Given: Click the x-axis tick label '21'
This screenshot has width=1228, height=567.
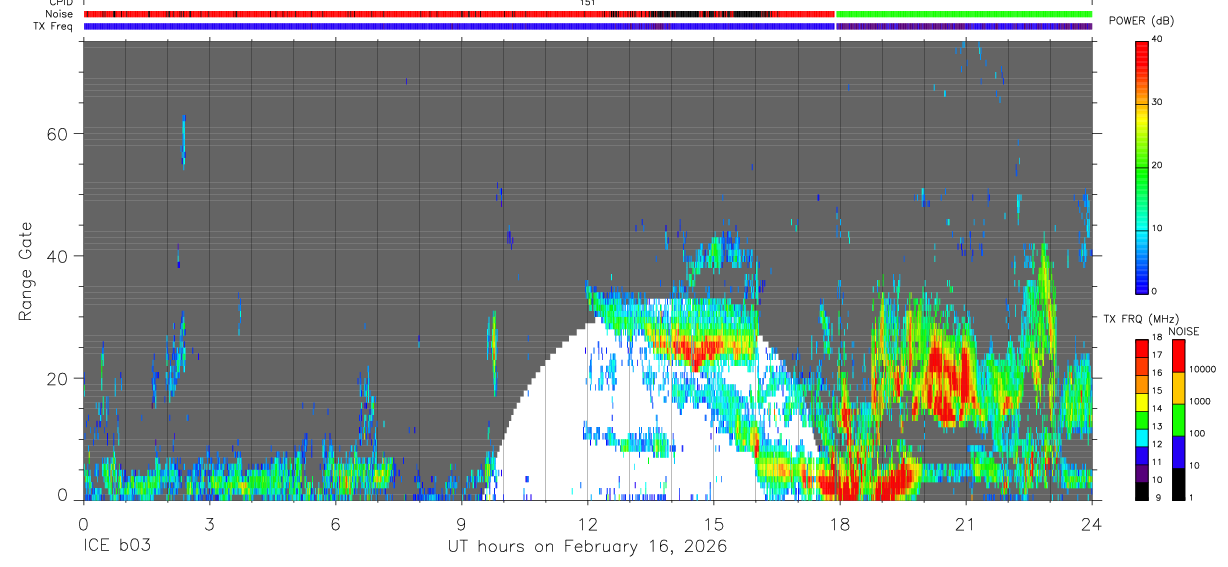Looking at the screenshot, I should tap(966, 524).
